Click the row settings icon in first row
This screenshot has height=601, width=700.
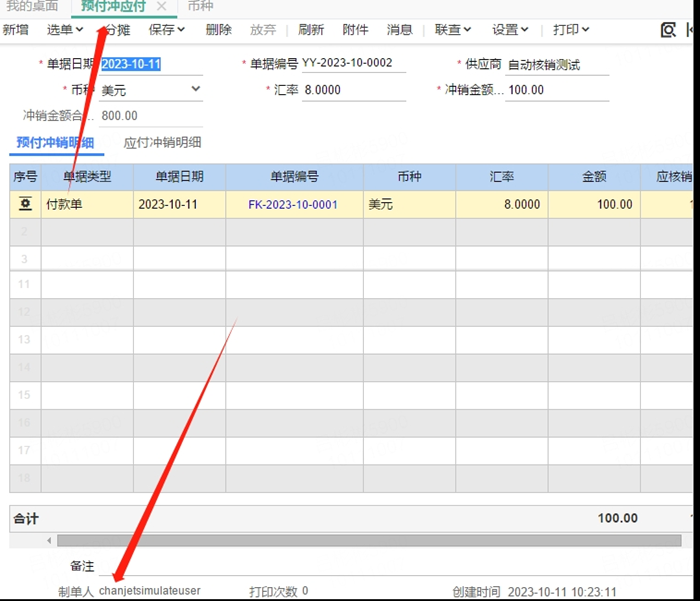25,204
